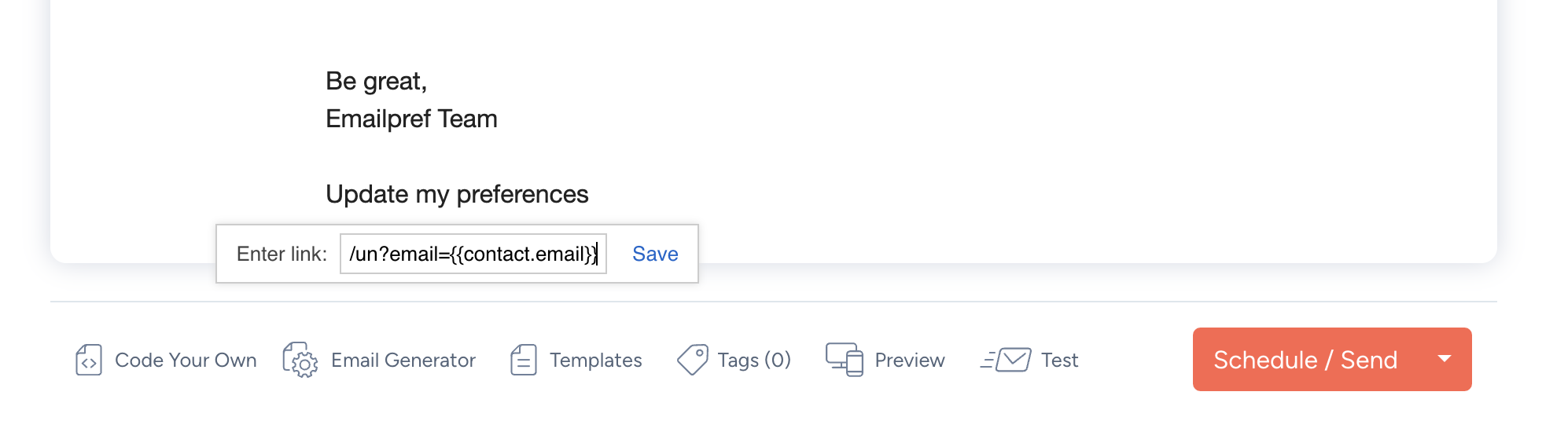Open the Templates option
The width and height of the screenshot is (1568, 432).
[595, 361]
